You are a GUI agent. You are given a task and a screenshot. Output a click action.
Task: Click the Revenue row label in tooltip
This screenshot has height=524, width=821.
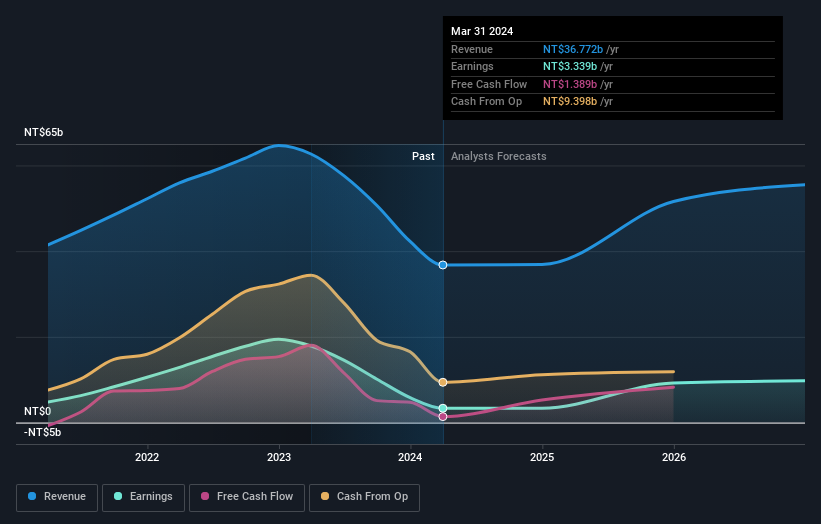(472, 49)
